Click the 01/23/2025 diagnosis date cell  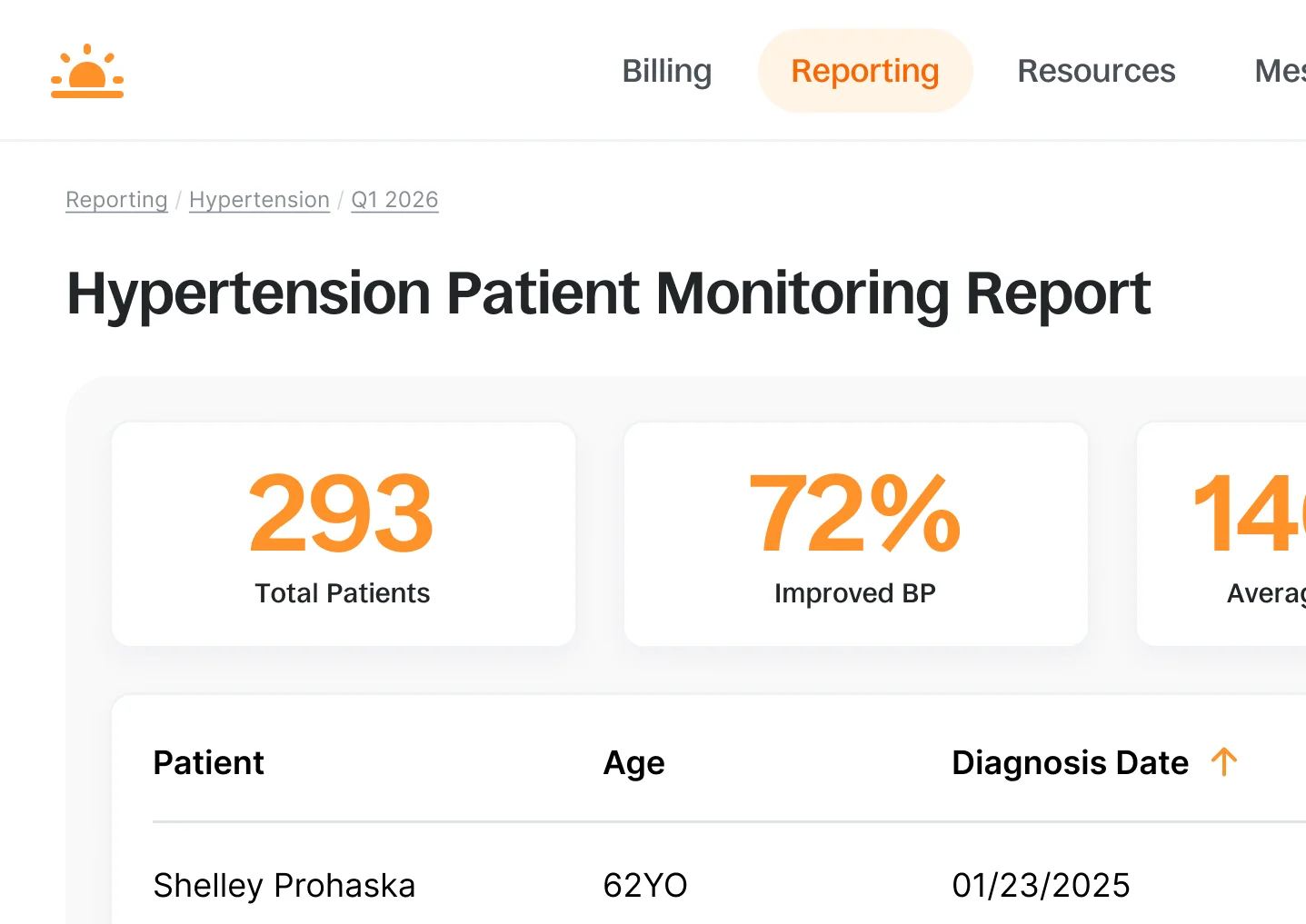coord(1041,885)
